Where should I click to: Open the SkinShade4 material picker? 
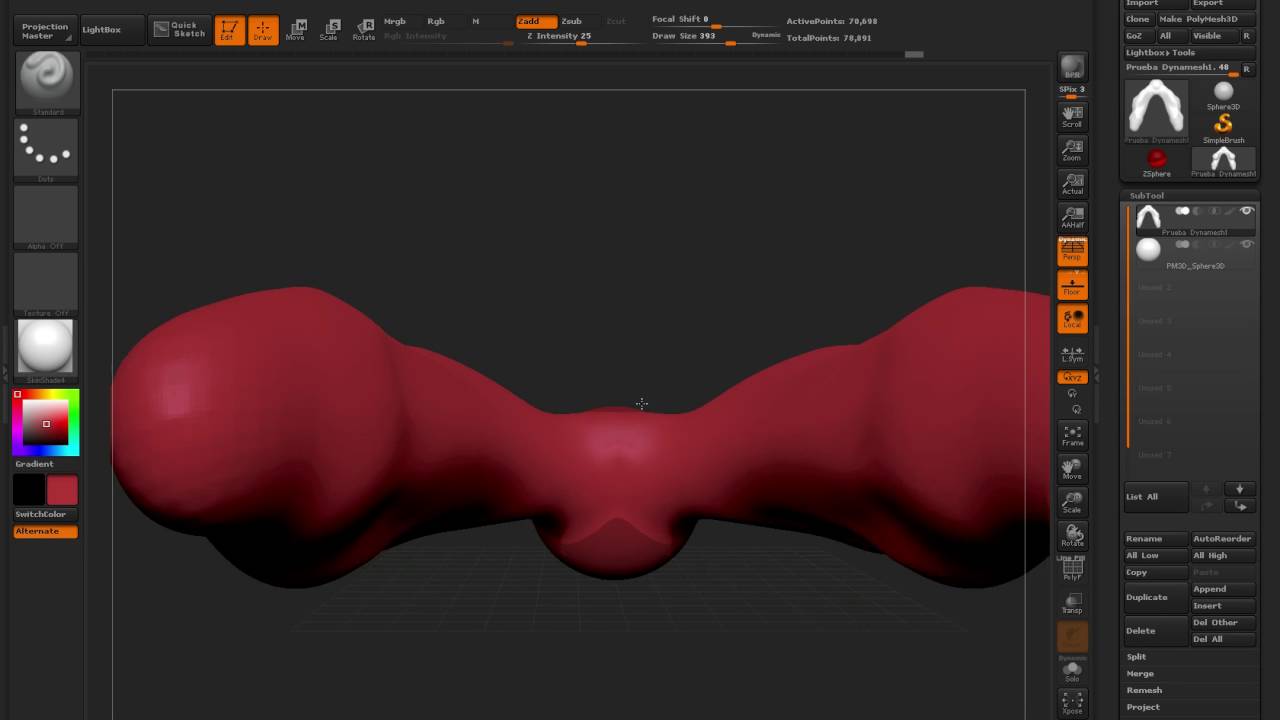point(46,351)
